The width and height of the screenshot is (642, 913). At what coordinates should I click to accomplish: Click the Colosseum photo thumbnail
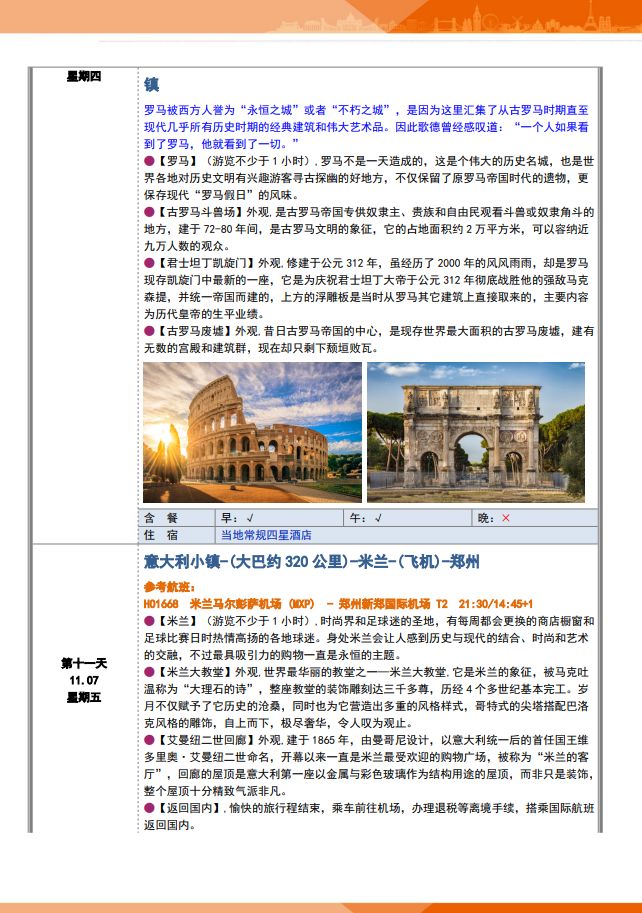tap(252, 432)
